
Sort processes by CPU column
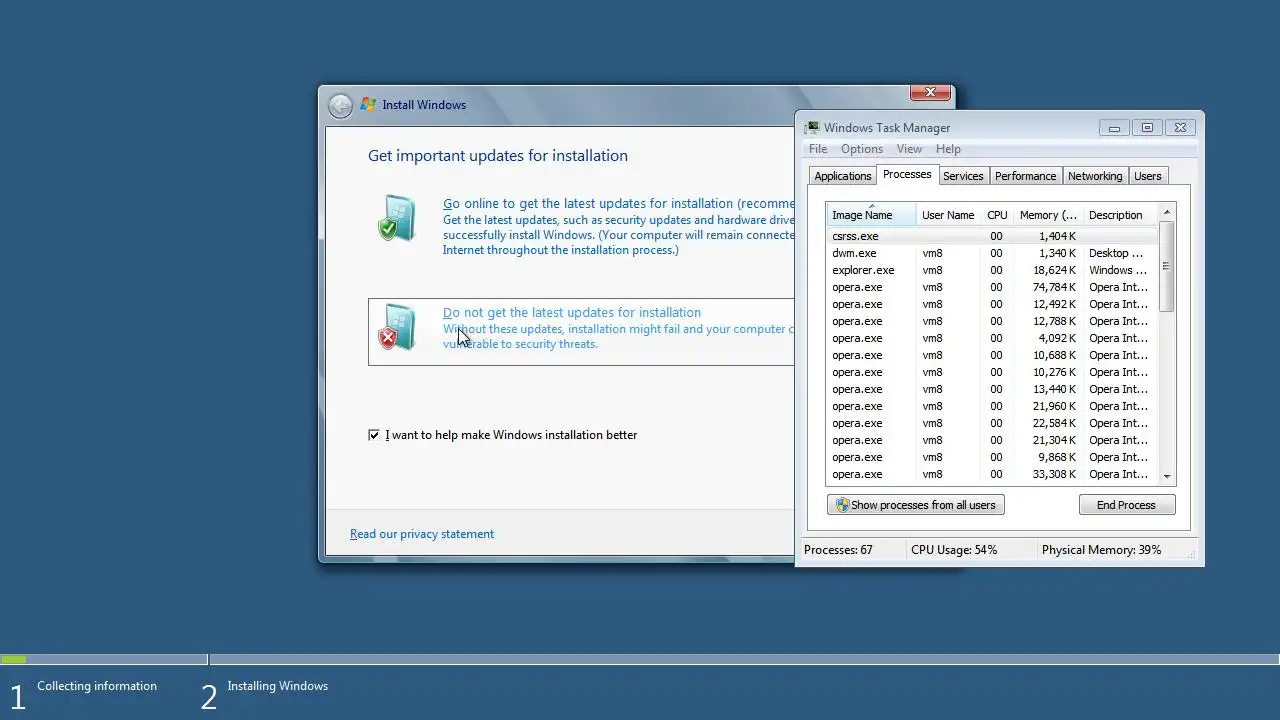[997, 215]
